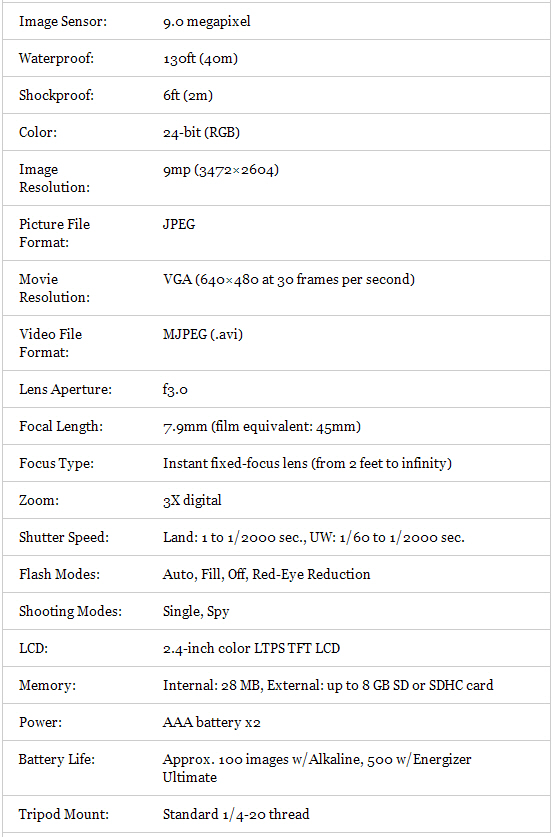This screenshot has width=554, height=837.
Task: Click the Single, Spy shooting modes
Action: [196, 611]
